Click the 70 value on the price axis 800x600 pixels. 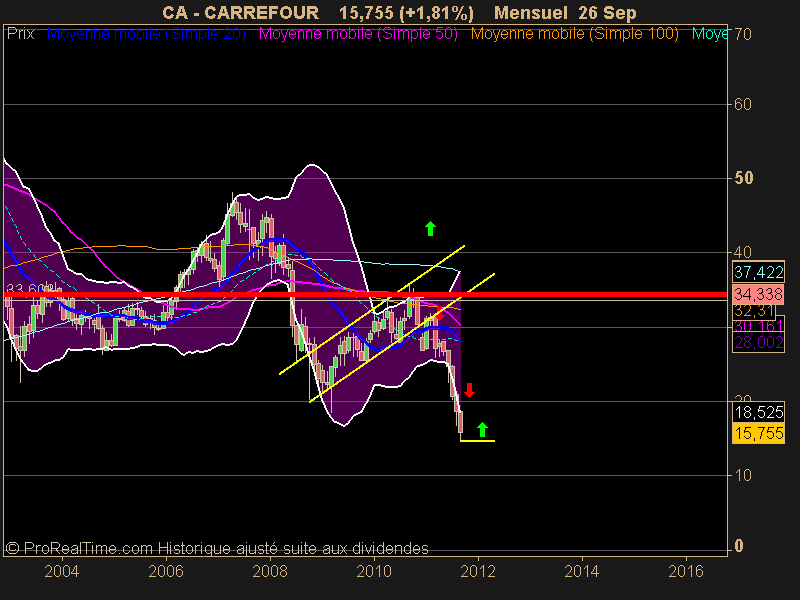743,34
